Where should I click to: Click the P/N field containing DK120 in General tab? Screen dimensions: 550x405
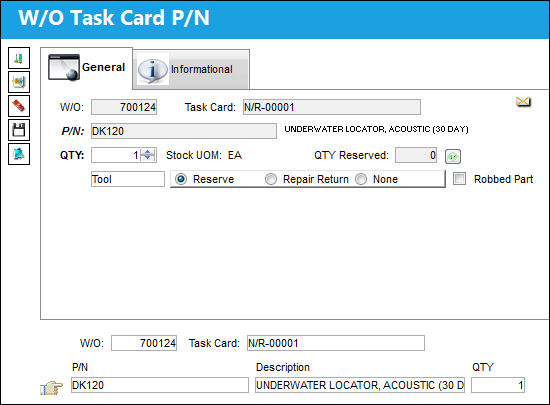tap(184, 131)
